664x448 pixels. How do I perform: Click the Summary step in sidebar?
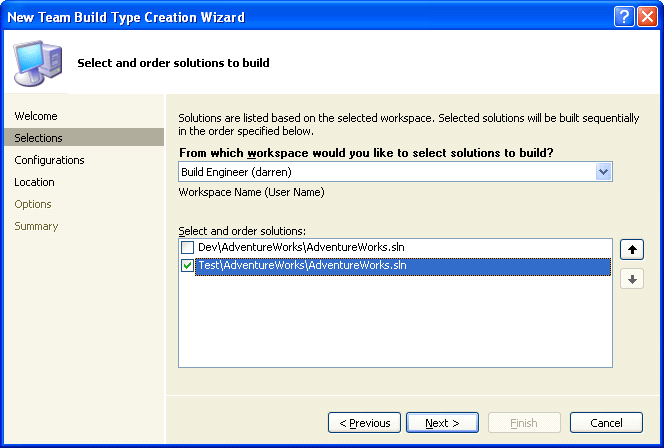point(36,226)
